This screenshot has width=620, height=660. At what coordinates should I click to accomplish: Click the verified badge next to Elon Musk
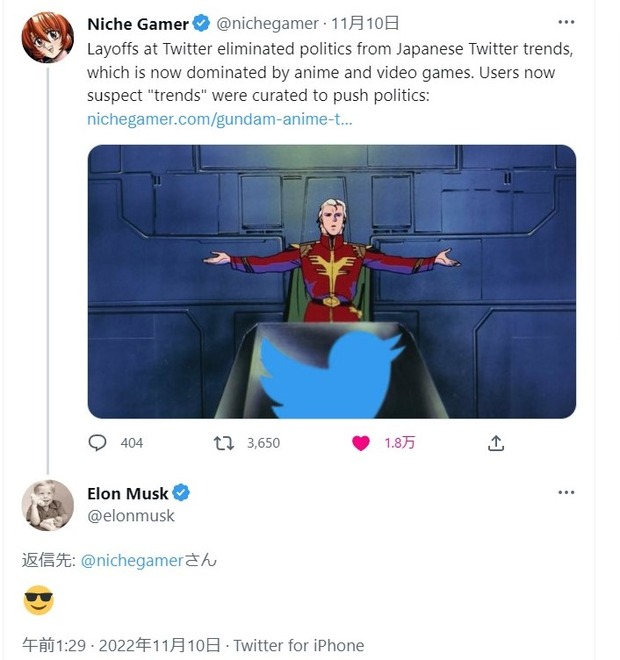[x=182, y=493]
